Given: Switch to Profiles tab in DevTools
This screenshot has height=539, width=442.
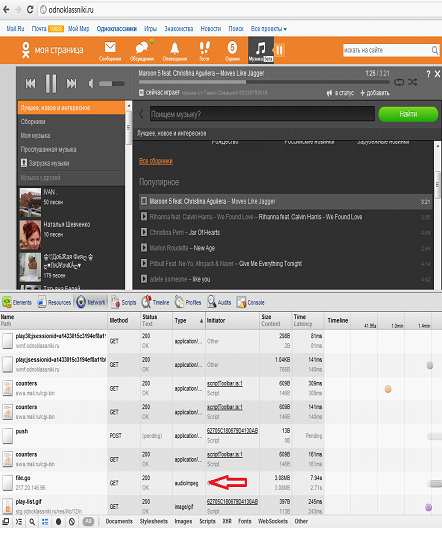Looking at the screenshot, I should tap(188, 302).
